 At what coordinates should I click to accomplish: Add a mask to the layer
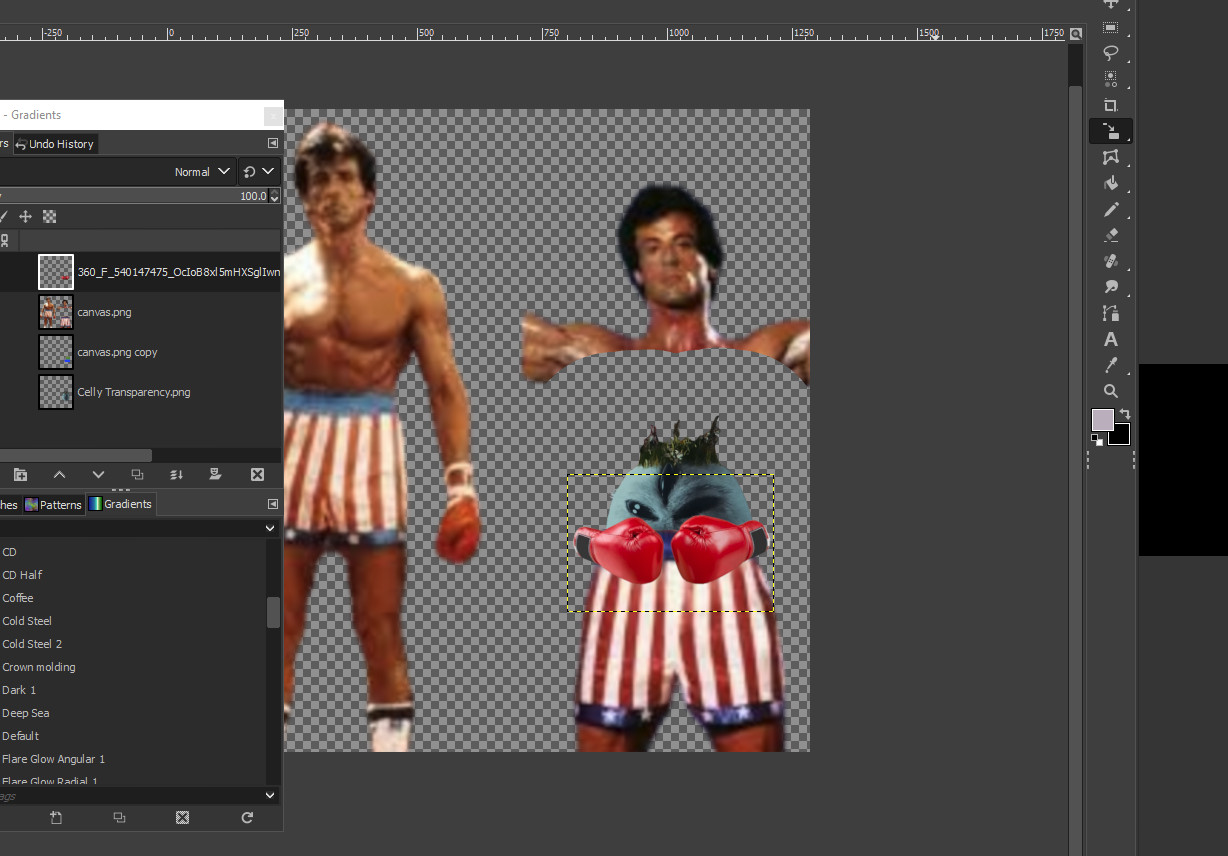[216, 474]
